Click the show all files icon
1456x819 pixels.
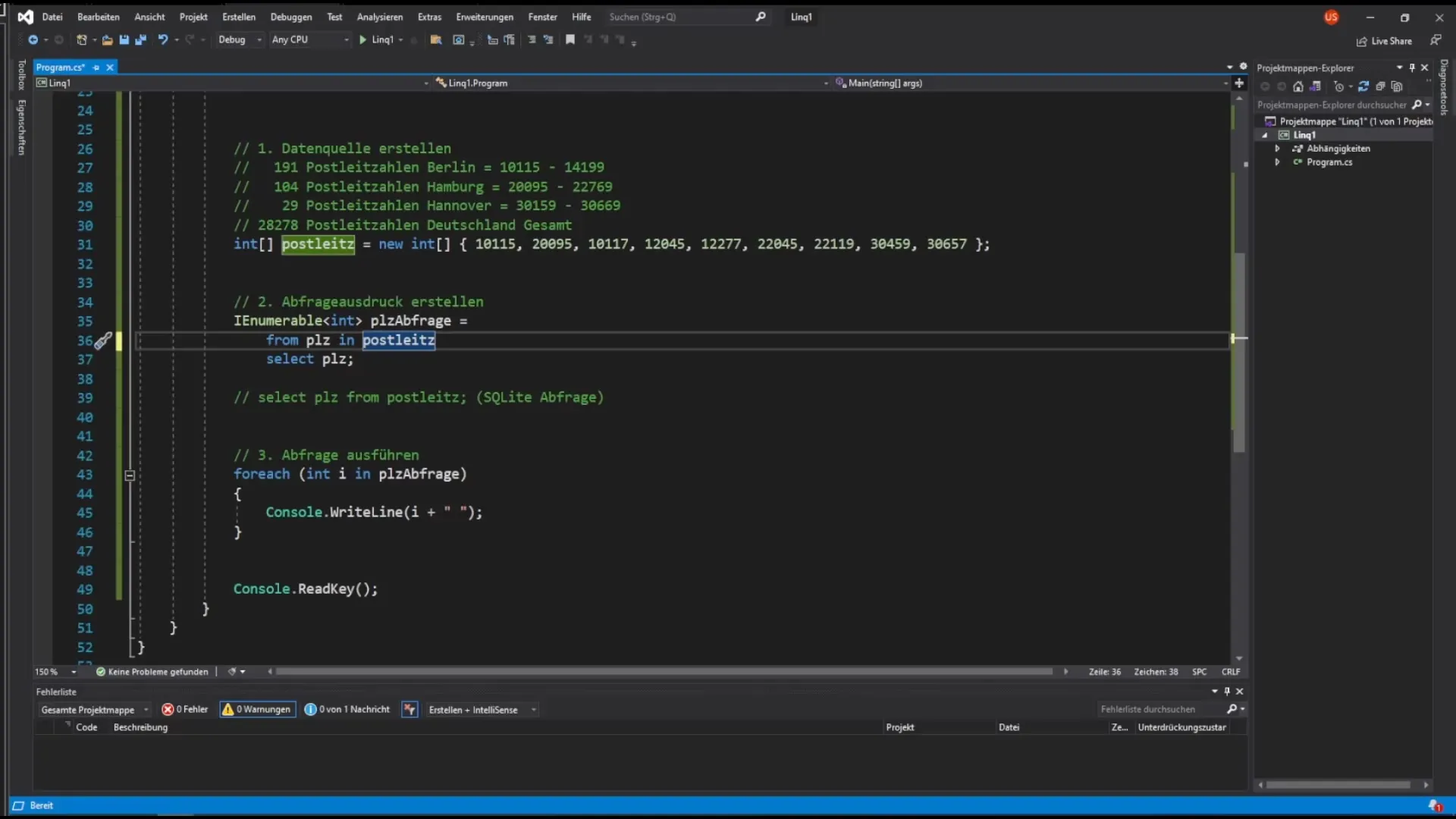tap(1397, 86)
